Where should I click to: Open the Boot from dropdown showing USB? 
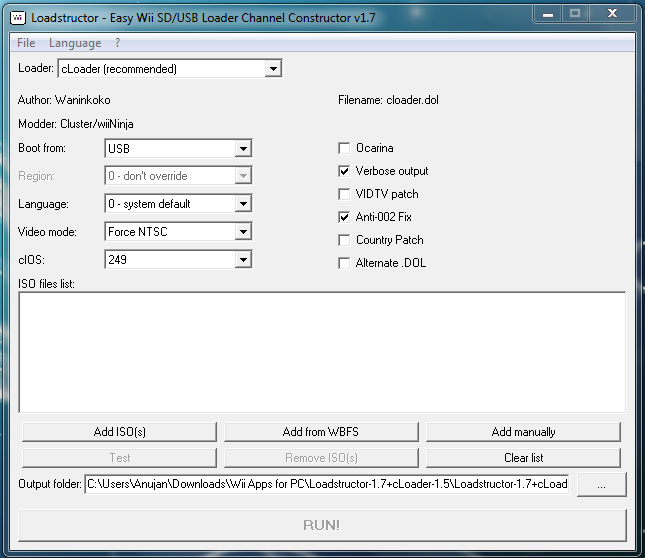178,148
